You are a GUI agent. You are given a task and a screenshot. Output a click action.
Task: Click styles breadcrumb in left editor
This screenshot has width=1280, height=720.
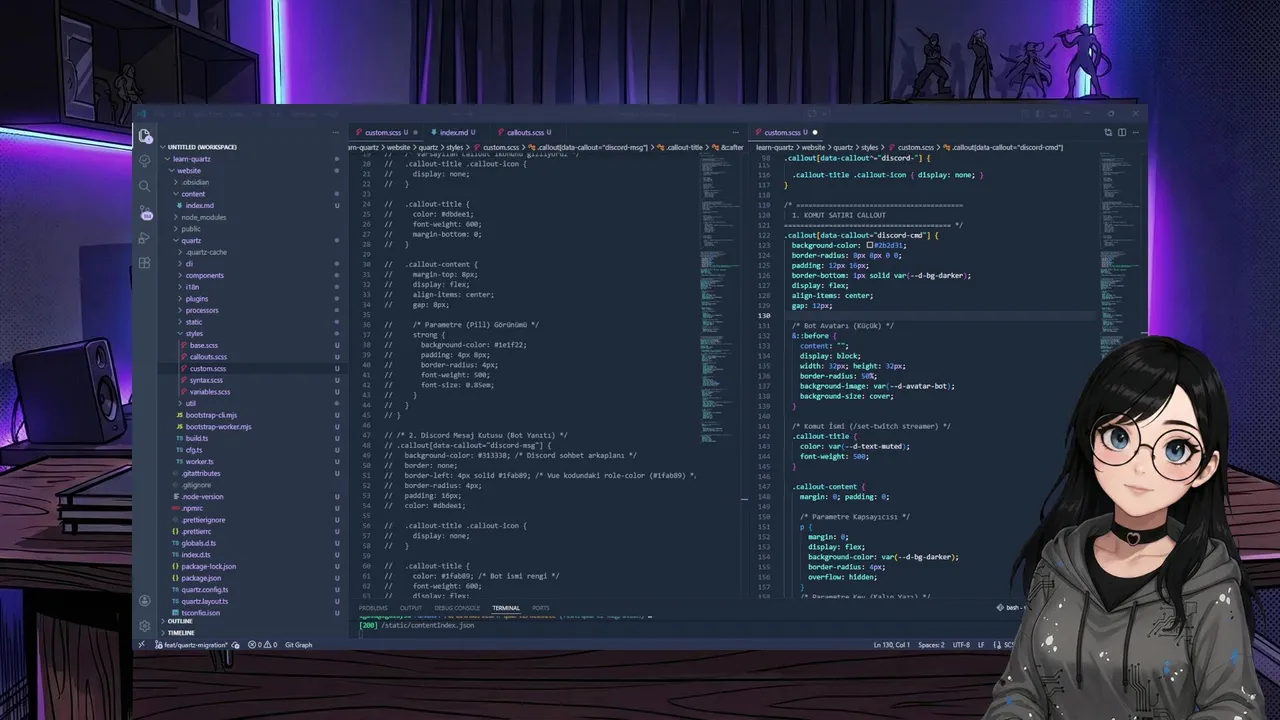[455, 148]
